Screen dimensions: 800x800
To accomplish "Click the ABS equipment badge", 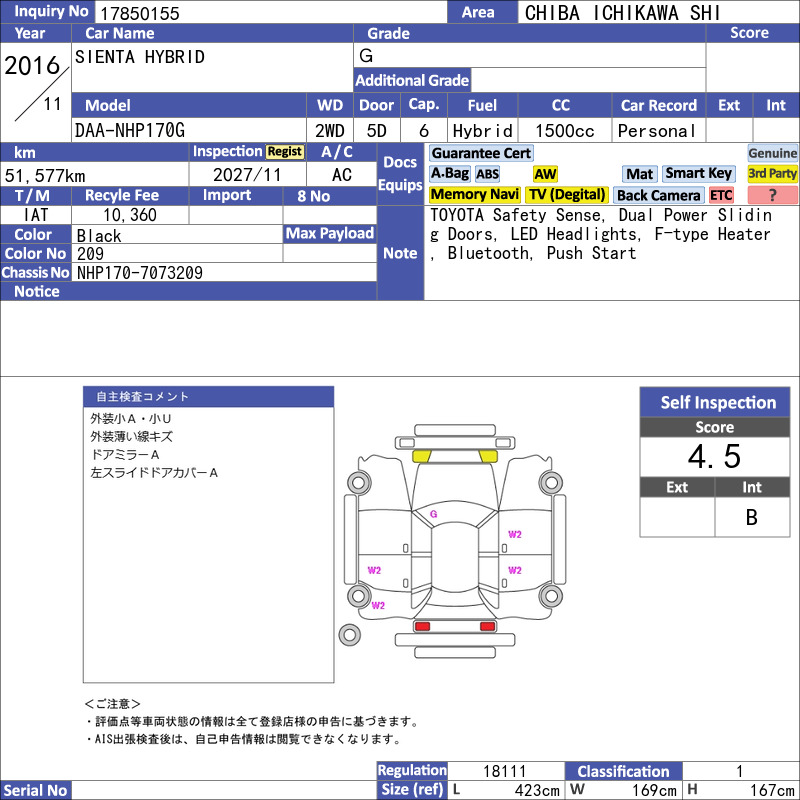I will click(x=487, y=174).
